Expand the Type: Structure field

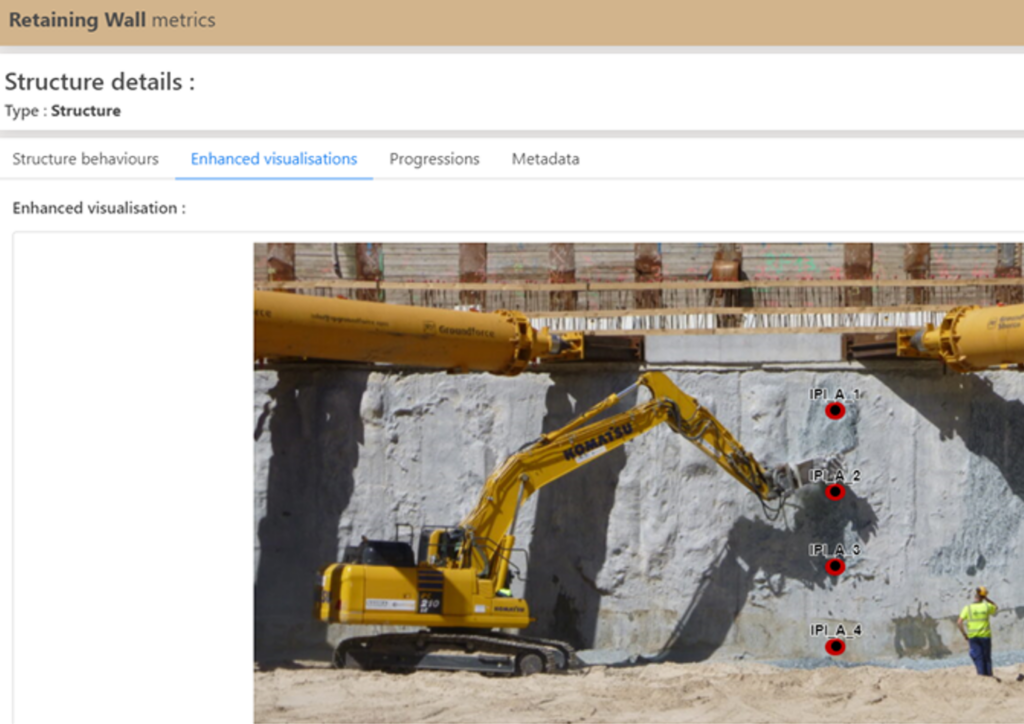click(63, 111)
